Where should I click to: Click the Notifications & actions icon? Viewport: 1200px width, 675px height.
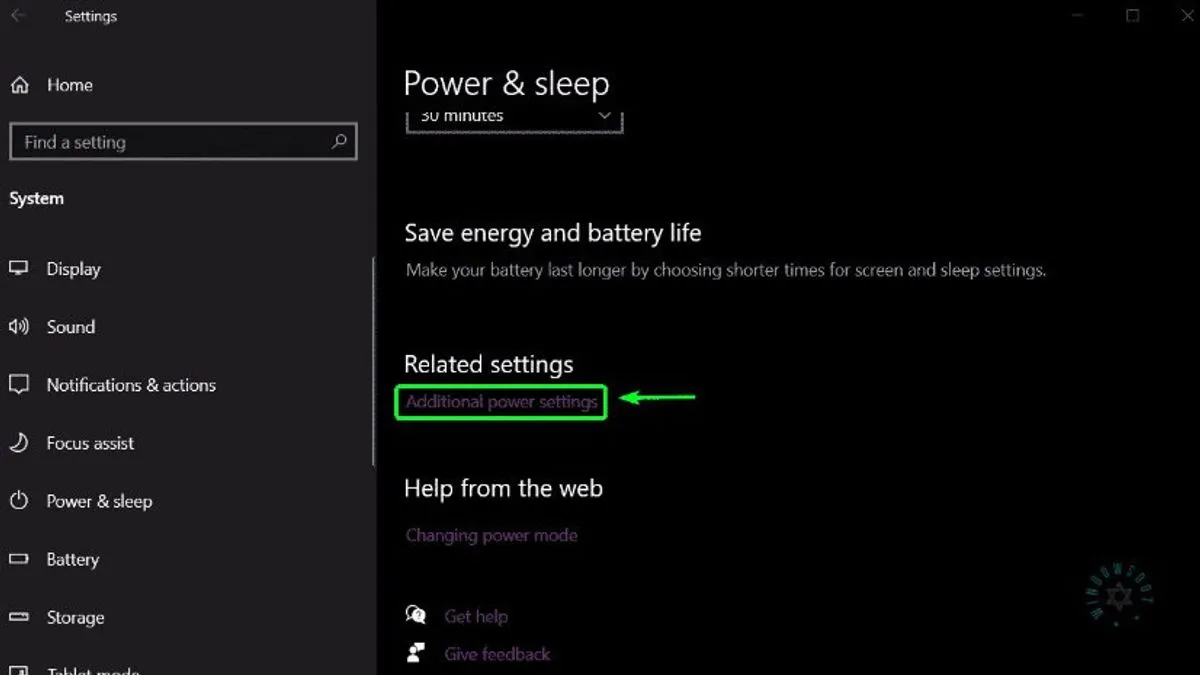click(x=19, y=385)
